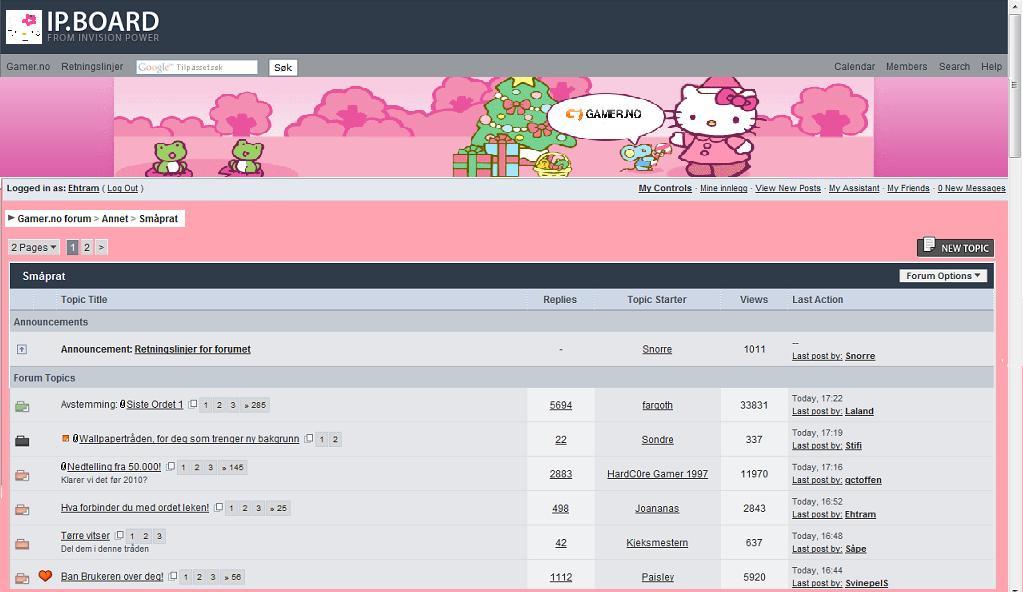Viewport: 1023px width, 592px height.
Task: Open My Assistant
Action: pos(854,188)
